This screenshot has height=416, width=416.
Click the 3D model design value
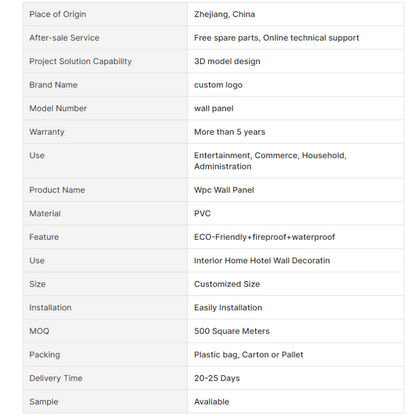pyautogui.click(x=227, y=61)
